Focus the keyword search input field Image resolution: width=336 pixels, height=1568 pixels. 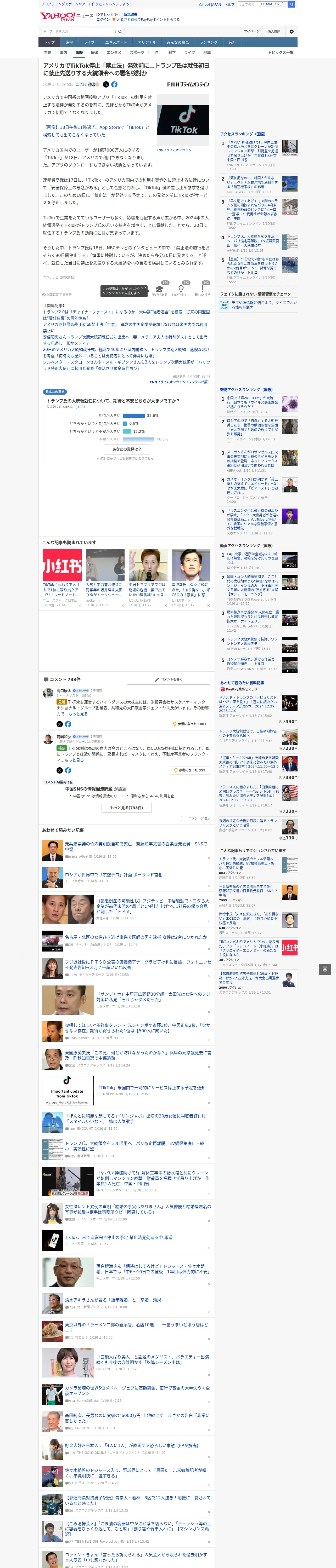79,31
